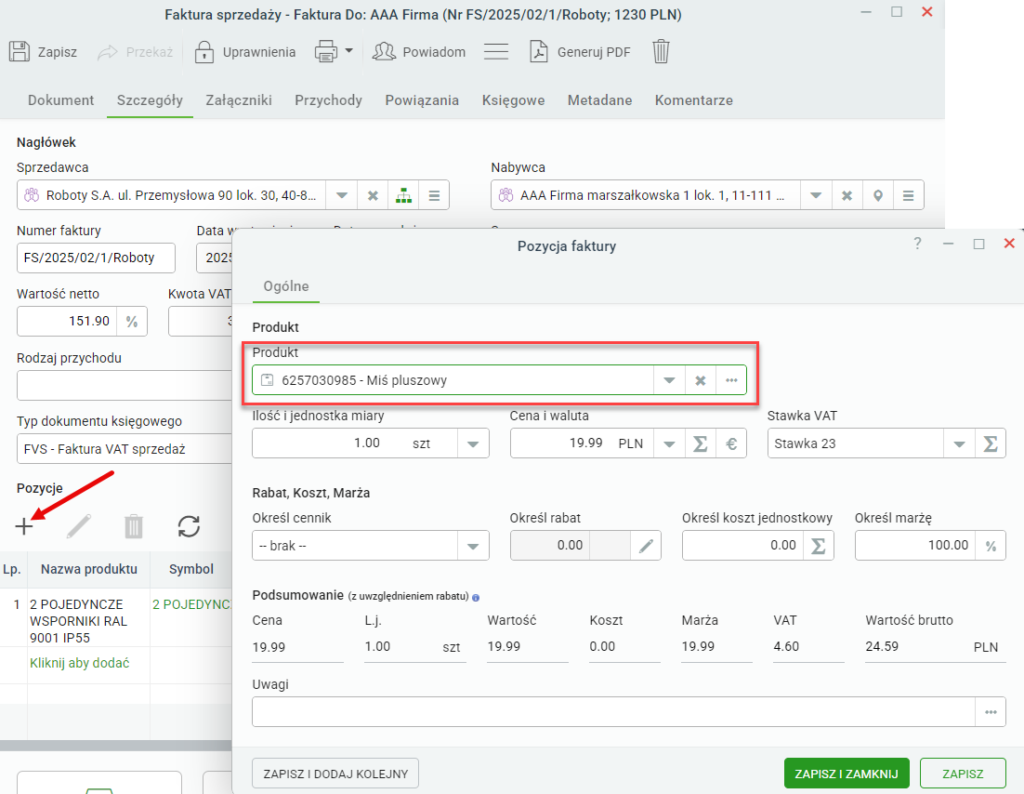Clear the Nabywca field
Viewport: 1024px width, 794px height.
[x=847, y=195]
